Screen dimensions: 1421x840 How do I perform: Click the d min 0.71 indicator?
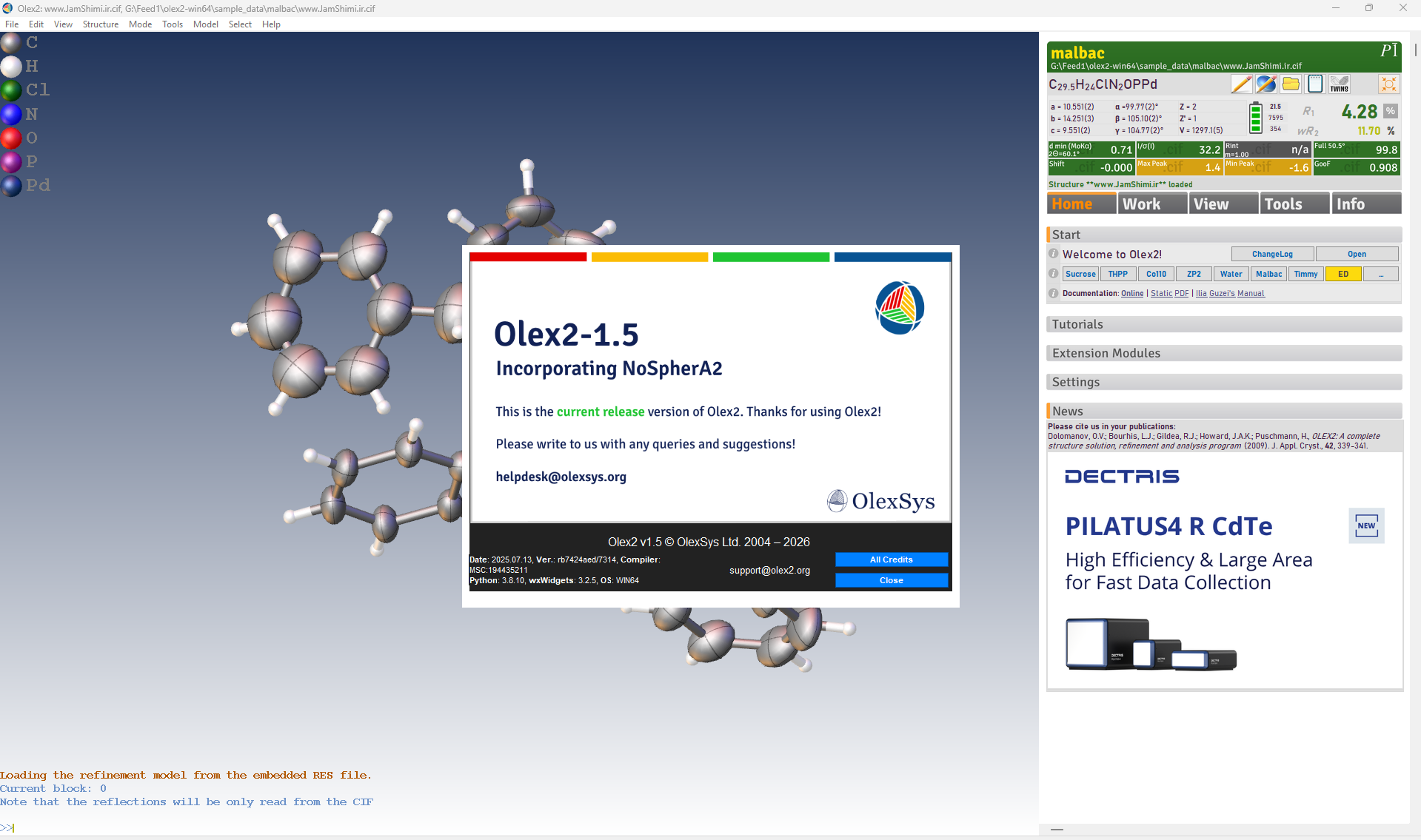[1091, 149]
